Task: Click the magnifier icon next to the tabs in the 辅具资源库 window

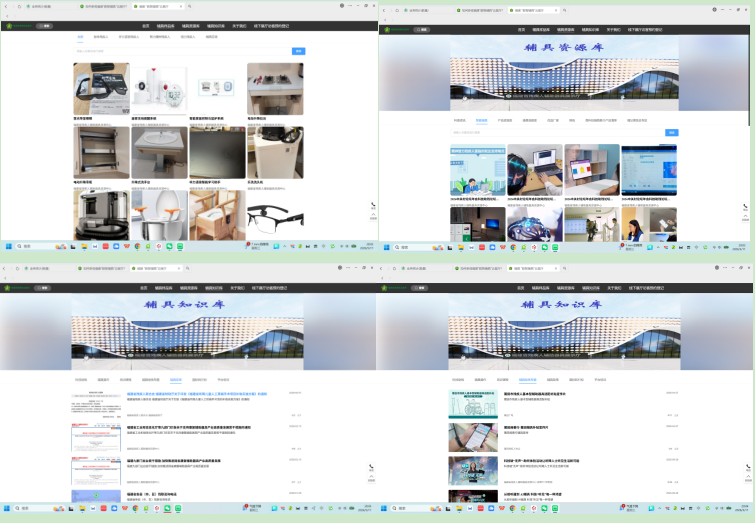Action: pos(564,10)
